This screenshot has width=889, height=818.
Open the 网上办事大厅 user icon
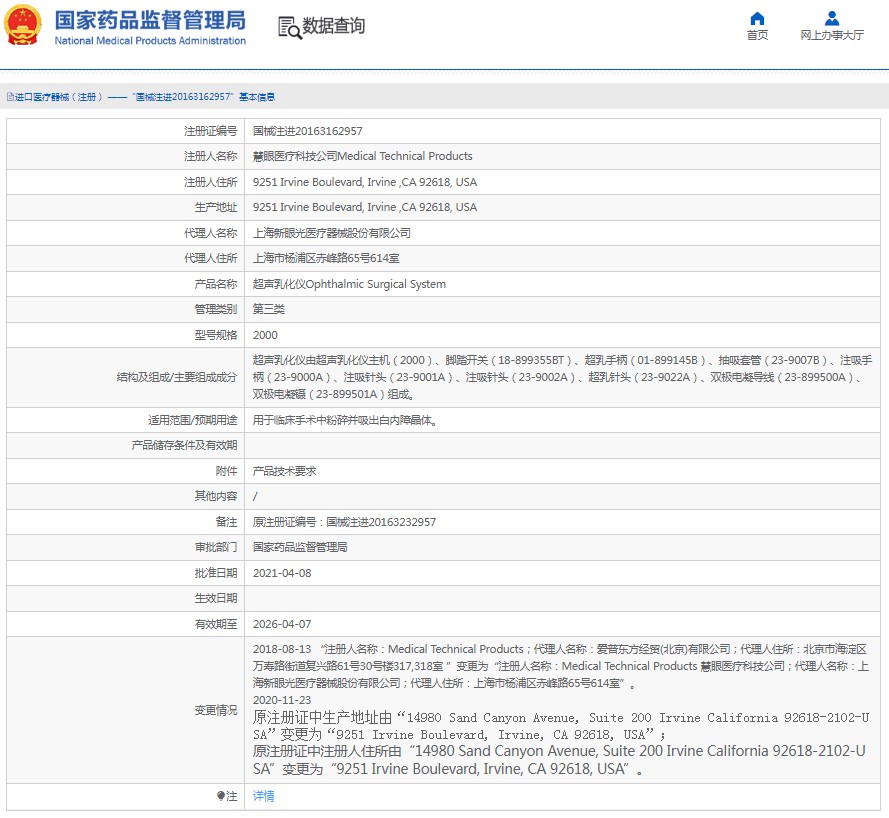832,18
